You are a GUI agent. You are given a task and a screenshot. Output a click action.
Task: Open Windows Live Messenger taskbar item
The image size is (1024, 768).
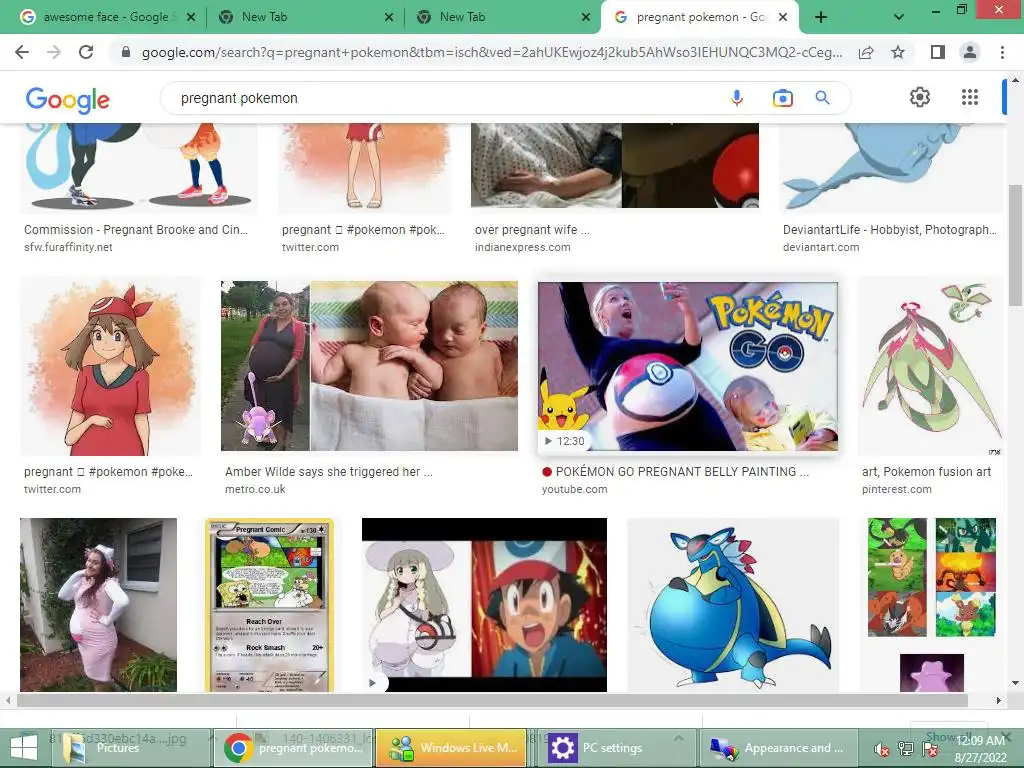(x=451, y=748)
